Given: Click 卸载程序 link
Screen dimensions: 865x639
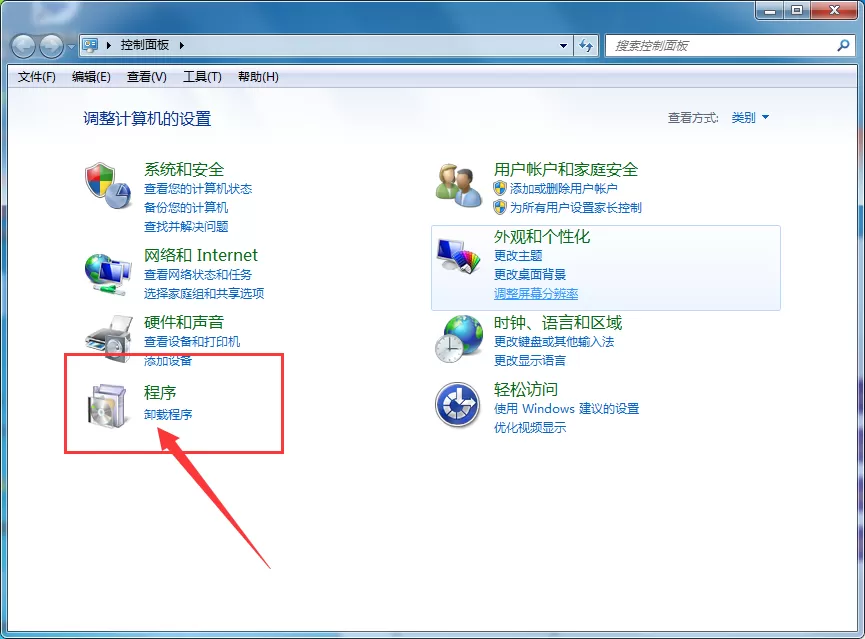Looking at the screenshot, I should tap(168, 414).
